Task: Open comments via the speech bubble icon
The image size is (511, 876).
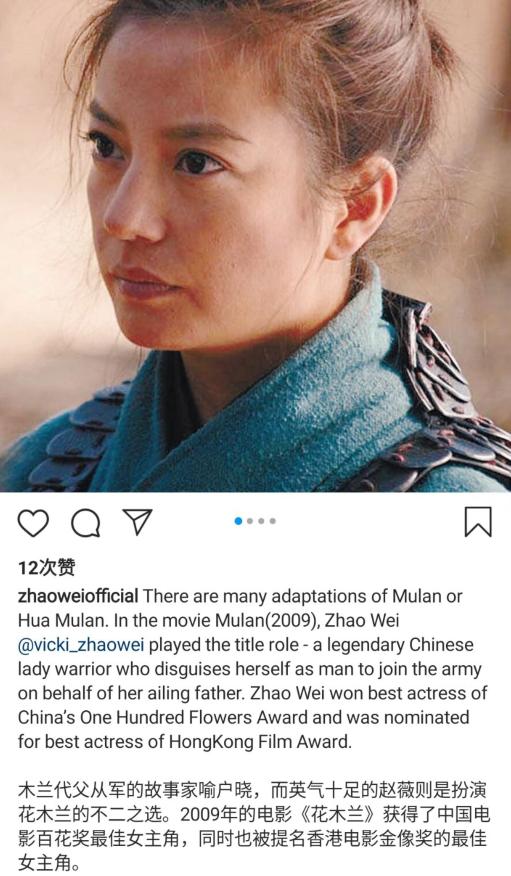Action: click(x=85, y=523)
